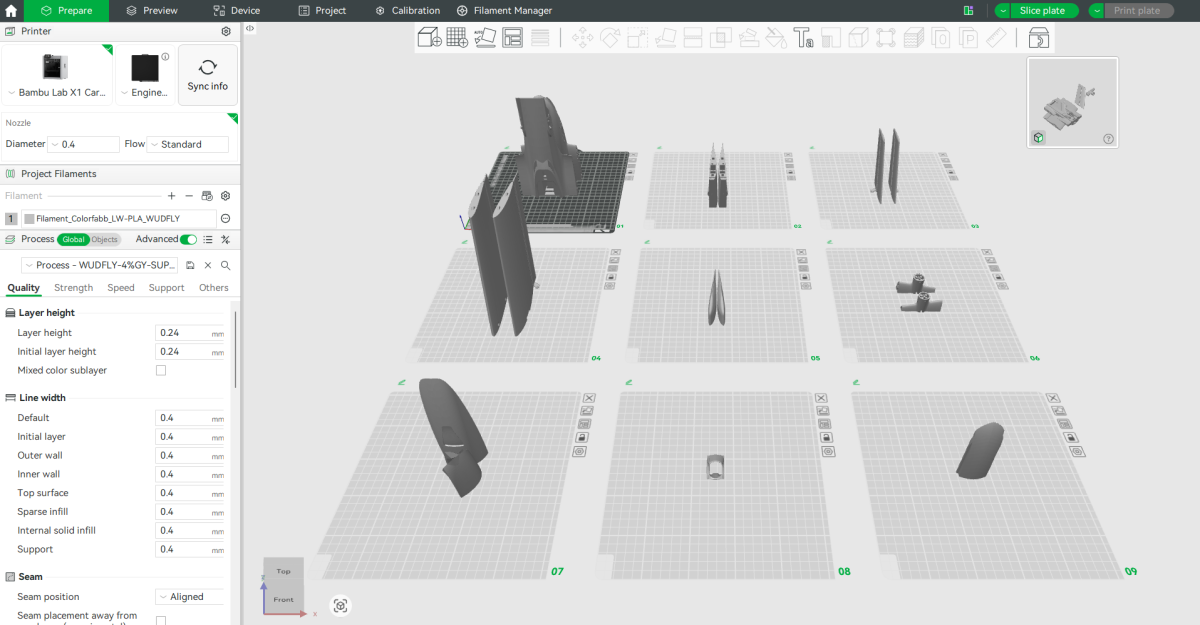Screen dimensions: 1200x625
Task: Click the plate thumbnail preview
Action: point(1072,102)
